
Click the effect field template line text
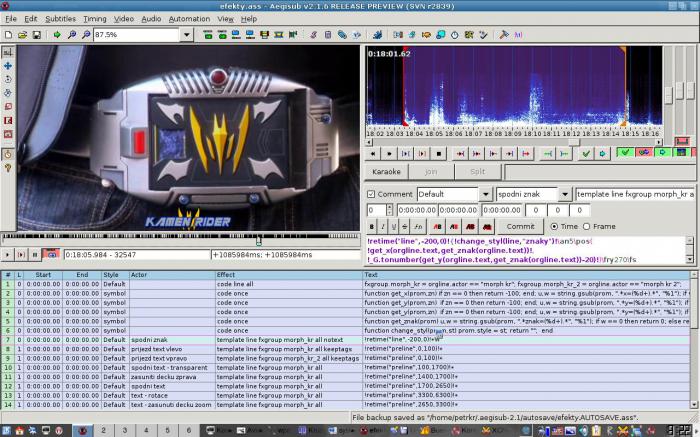pos(635,194)
